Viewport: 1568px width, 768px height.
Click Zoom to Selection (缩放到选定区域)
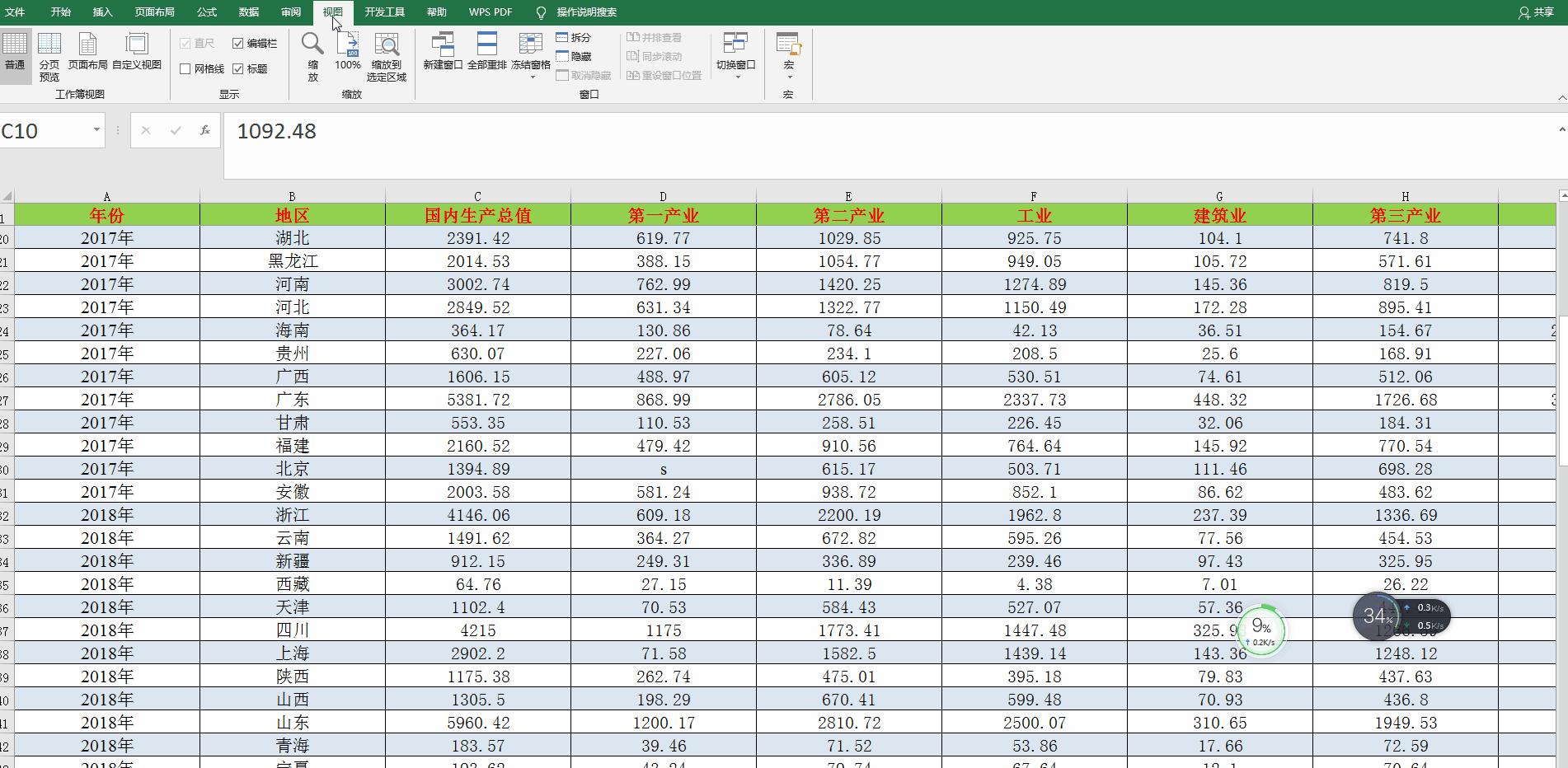(x=387, y=54)
